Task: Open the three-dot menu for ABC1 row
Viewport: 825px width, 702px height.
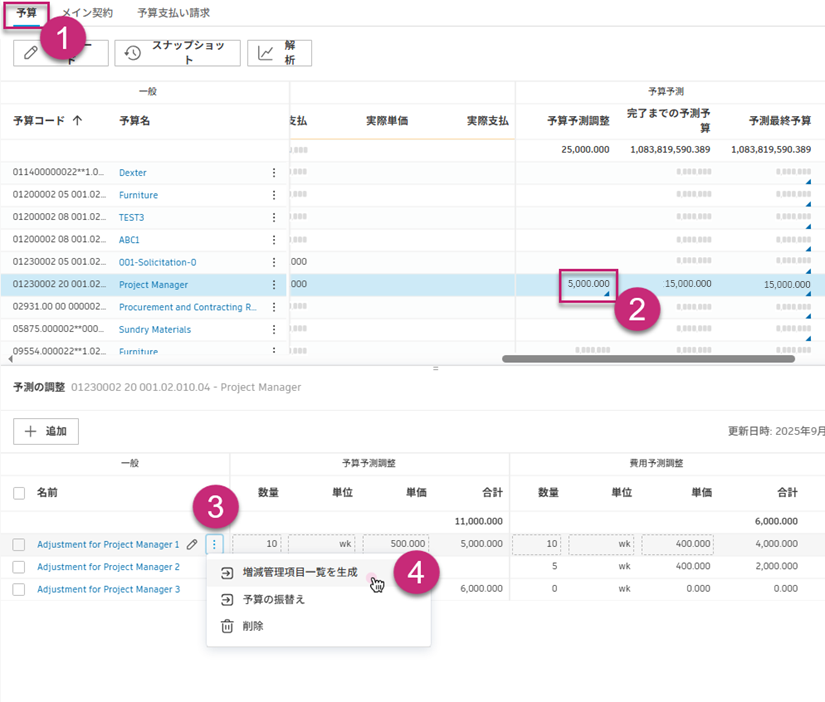Action: click(274, 240)
